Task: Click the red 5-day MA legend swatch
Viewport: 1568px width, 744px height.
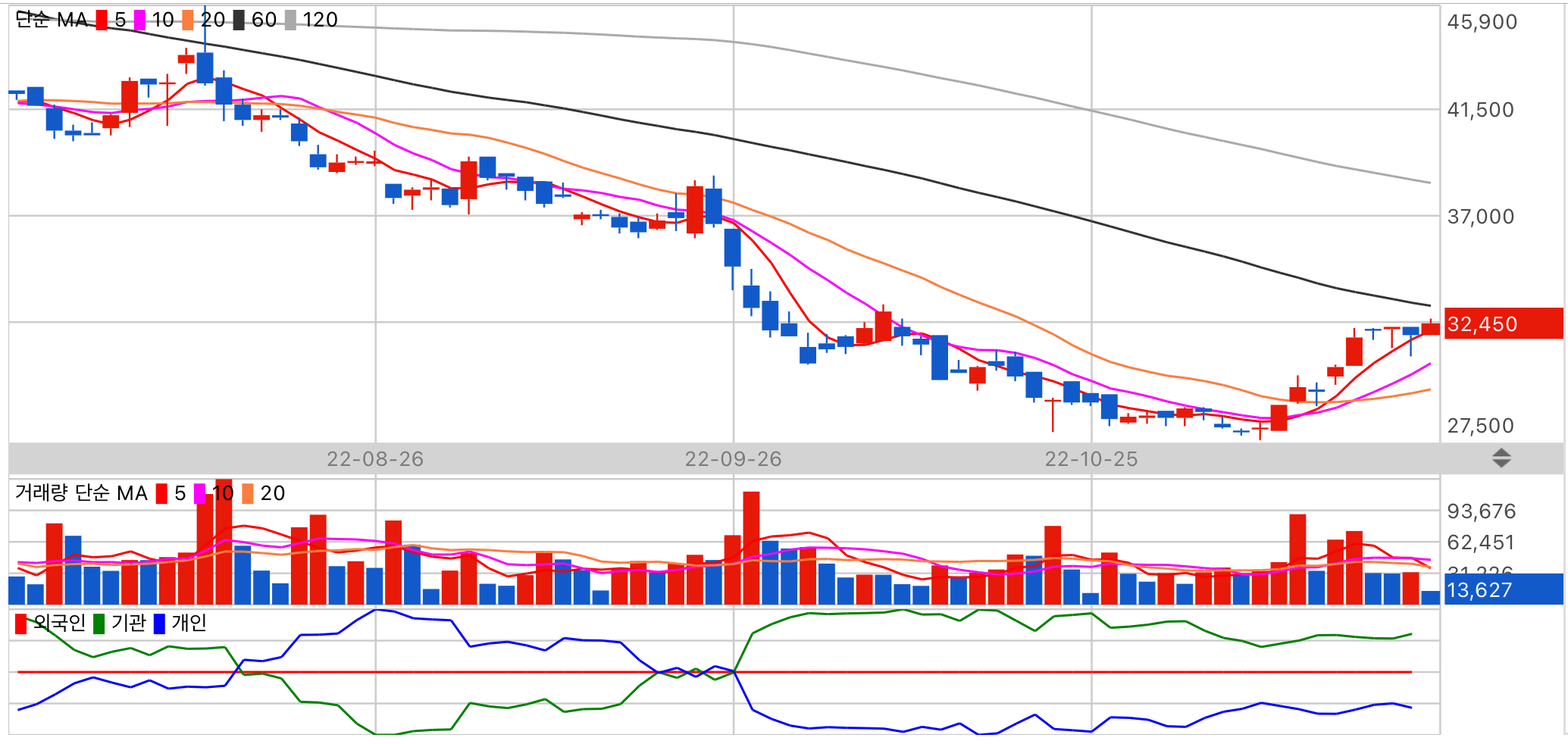Action: 102,20
